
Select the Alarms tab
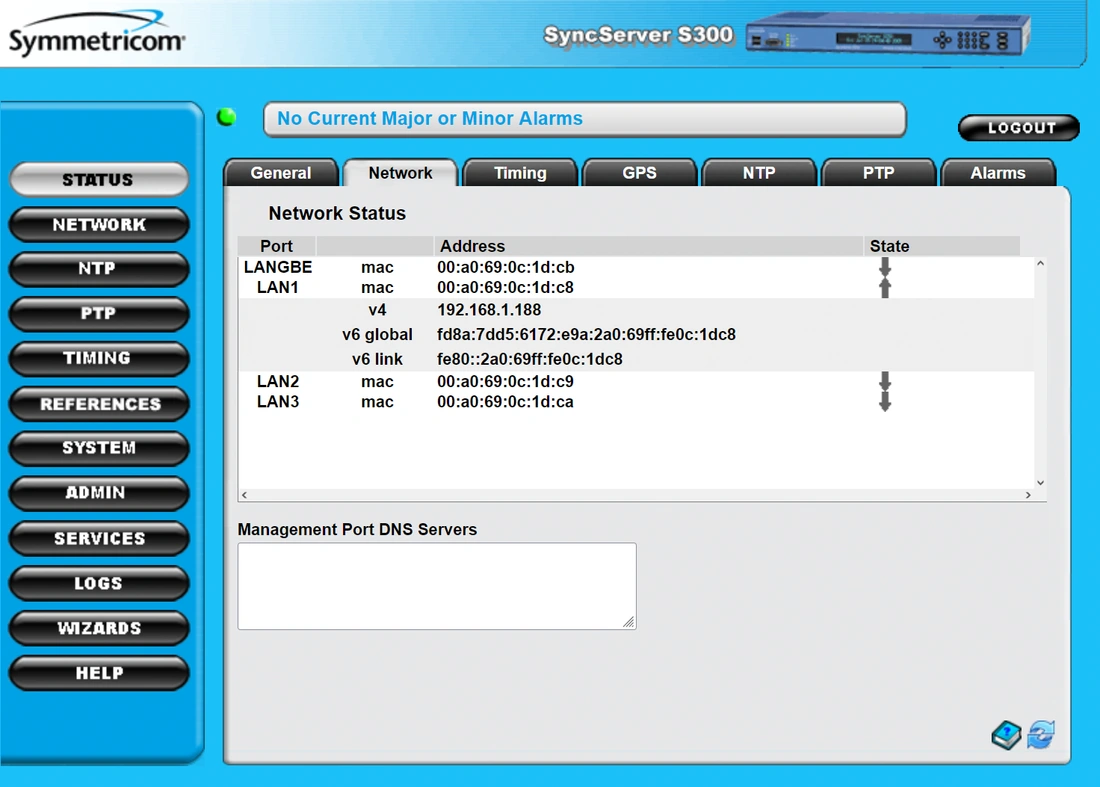coord(997,173)
